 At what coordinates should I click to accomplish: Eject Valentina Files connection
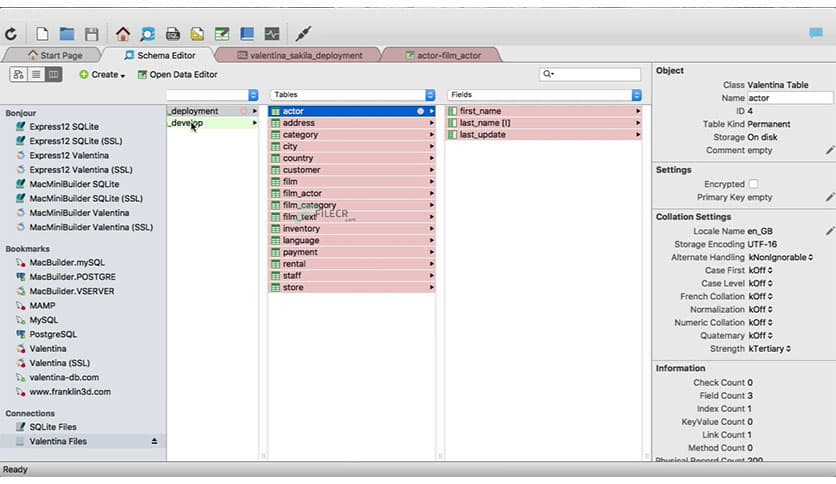154,441
